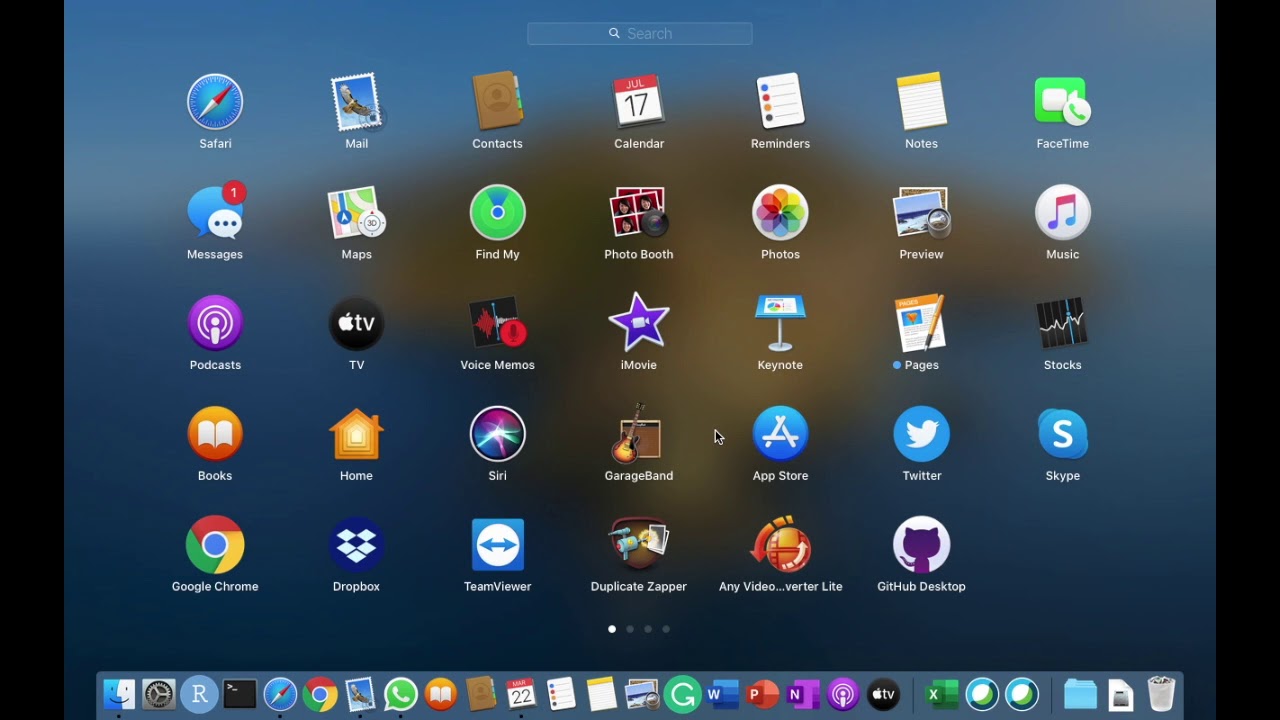Open iMovie
The image size is (1280, 720).
coord(639,323)
